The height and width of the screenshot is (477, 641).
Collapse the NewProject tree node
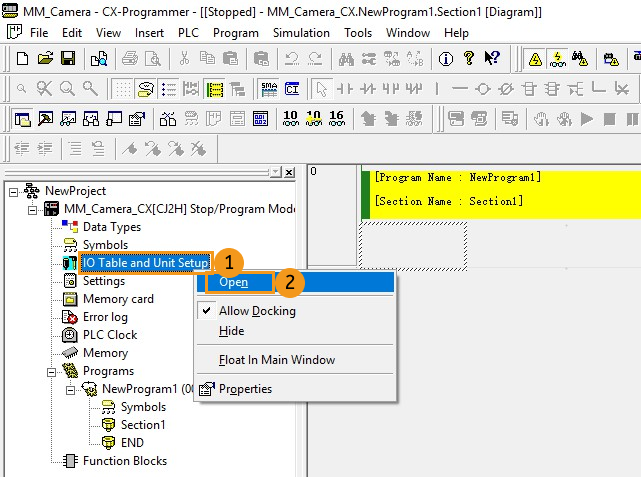tap(13, 191)
